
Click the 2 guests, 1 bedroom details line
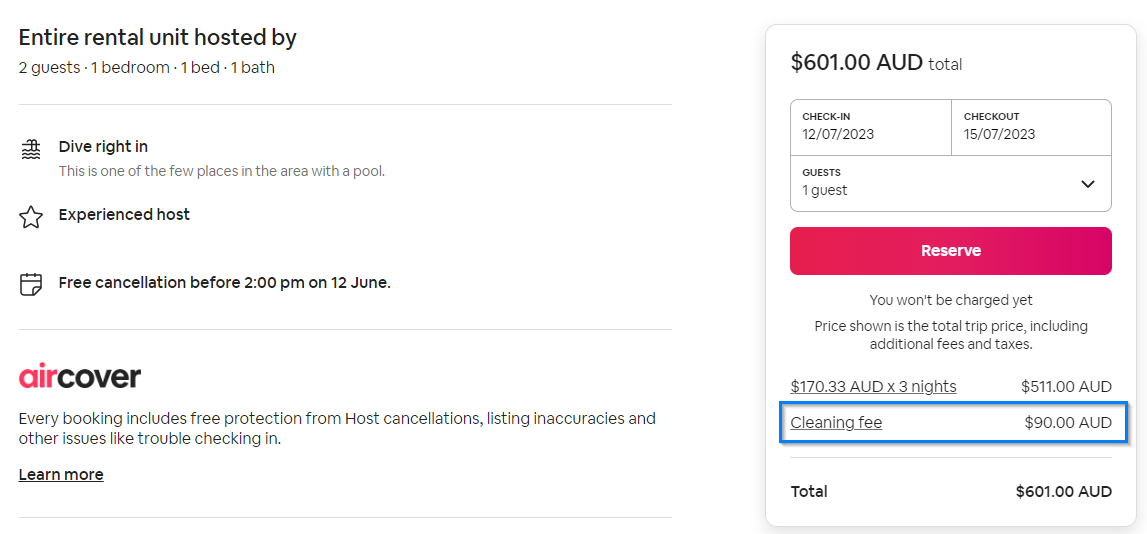coord(146,68)
